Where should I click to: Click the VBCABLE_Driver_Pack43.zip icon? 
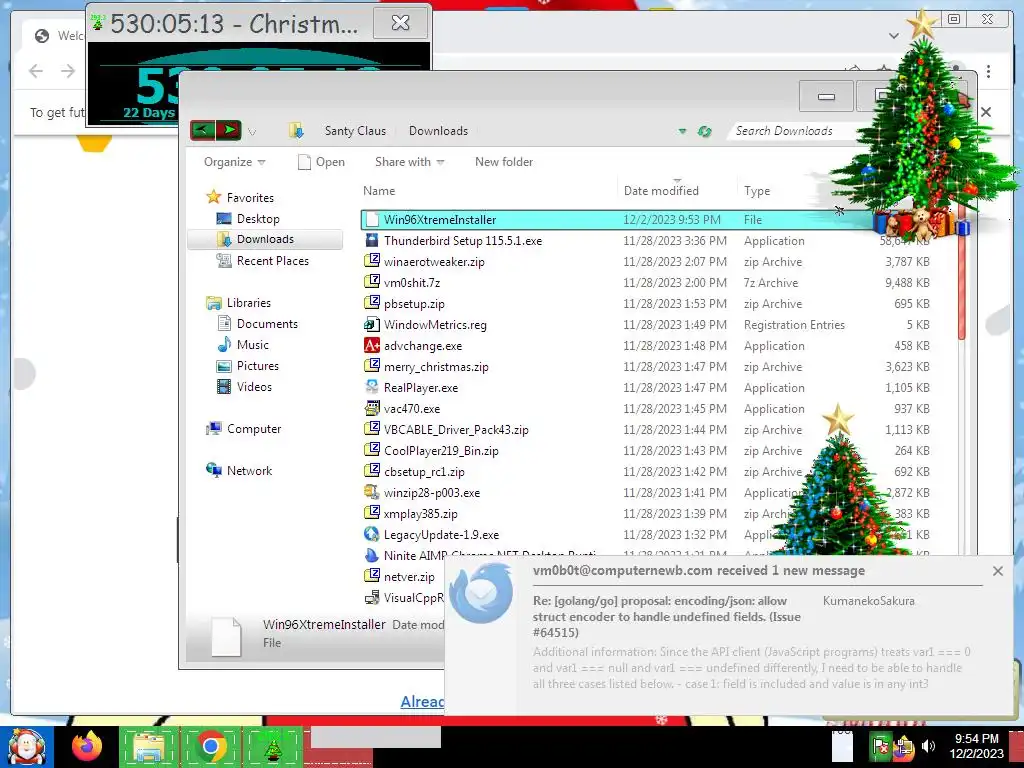372,429
